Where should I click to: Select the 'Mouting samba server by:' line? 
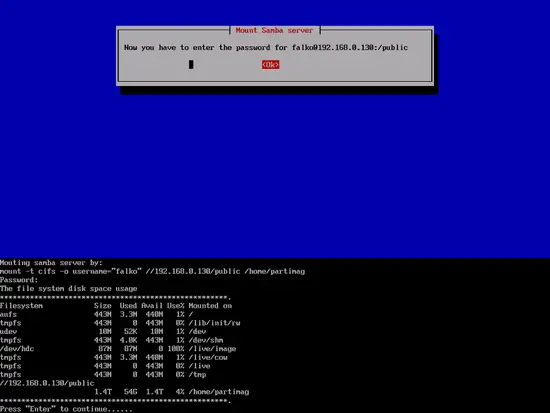(51, 263)
